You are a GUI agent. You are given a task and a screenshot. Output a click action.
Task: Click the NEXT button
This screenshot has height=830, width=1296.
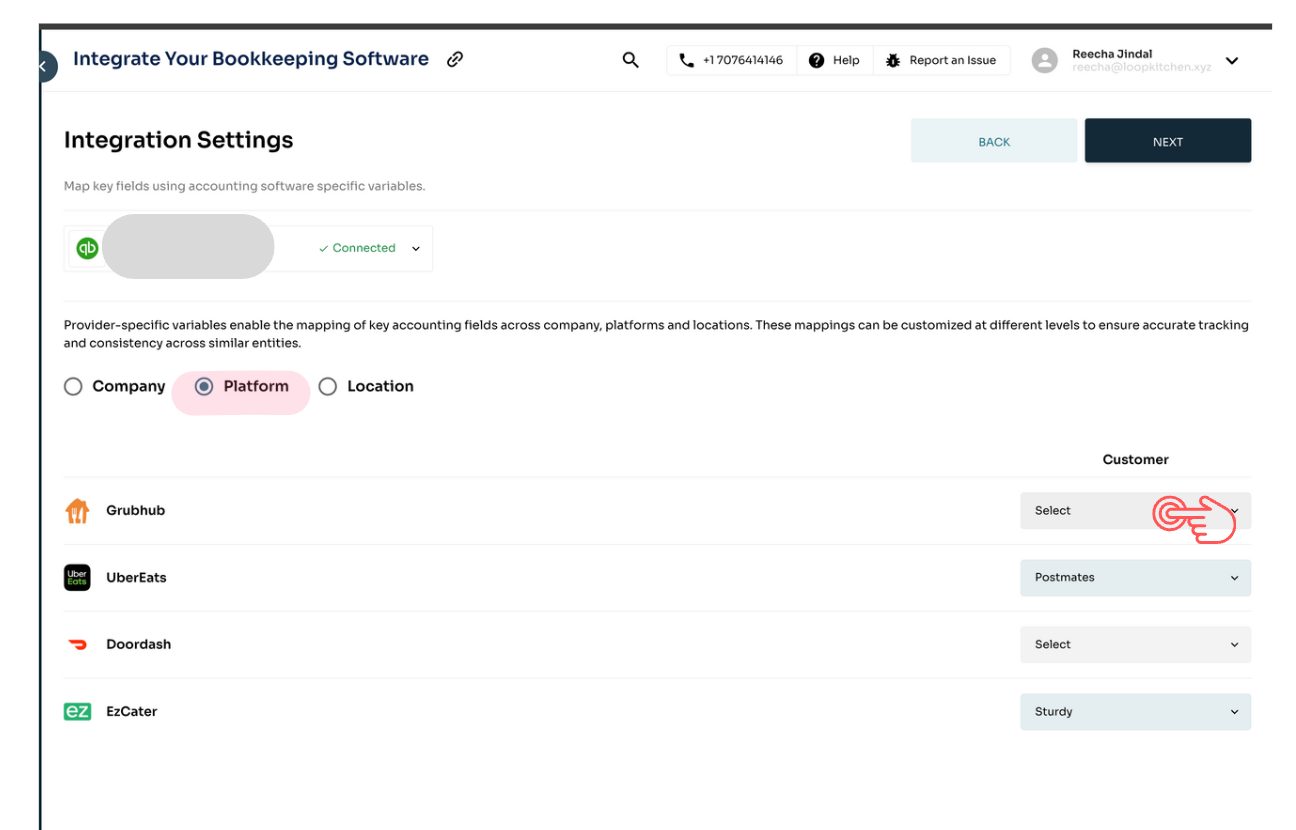point(1167,141)
